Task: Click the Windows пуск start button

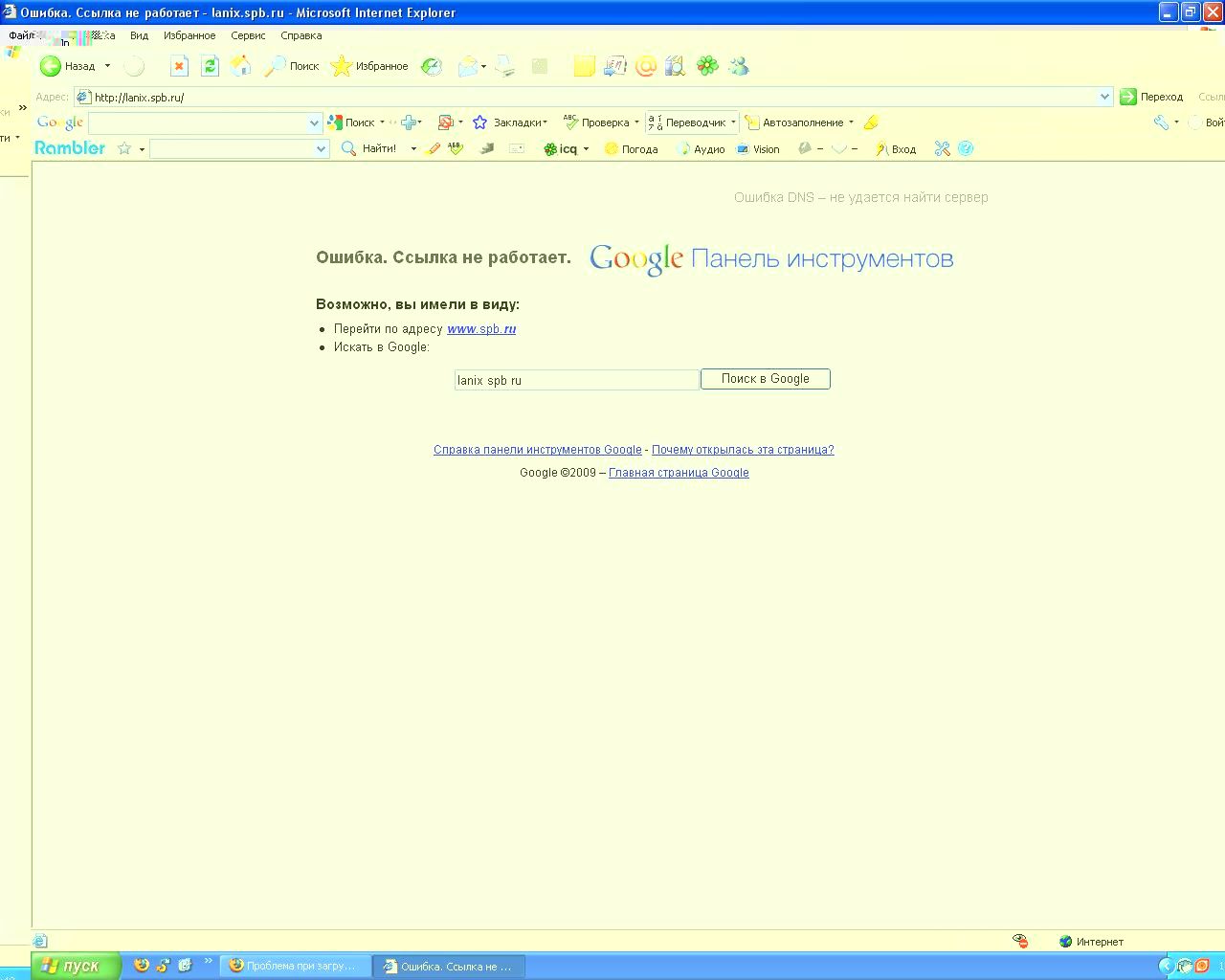Action: (x=75, y=966)
